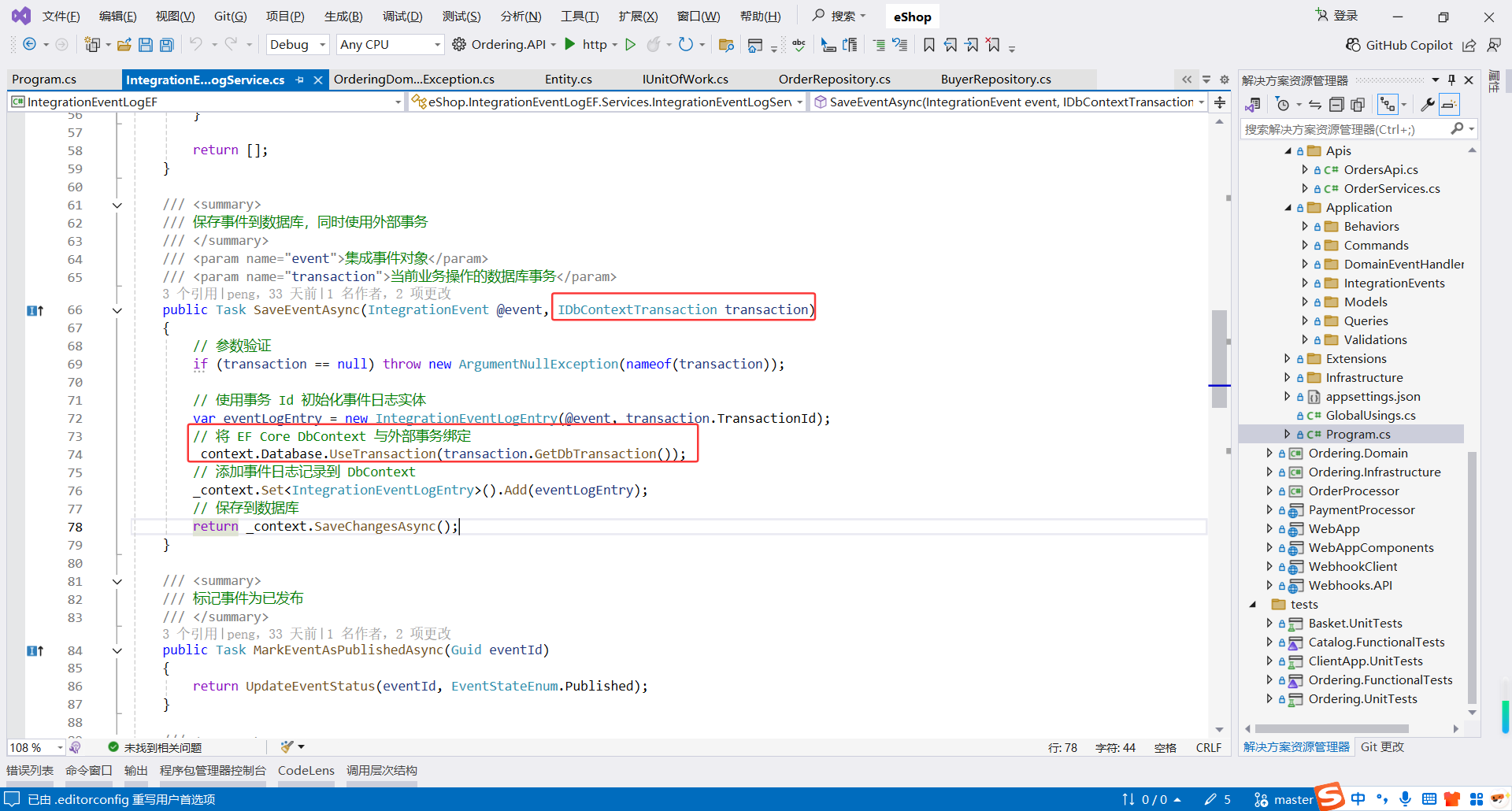Click the Save All icon
The width and height of the screenshot is (1512, 811).
pyautogui.click(x=166, y=45)
